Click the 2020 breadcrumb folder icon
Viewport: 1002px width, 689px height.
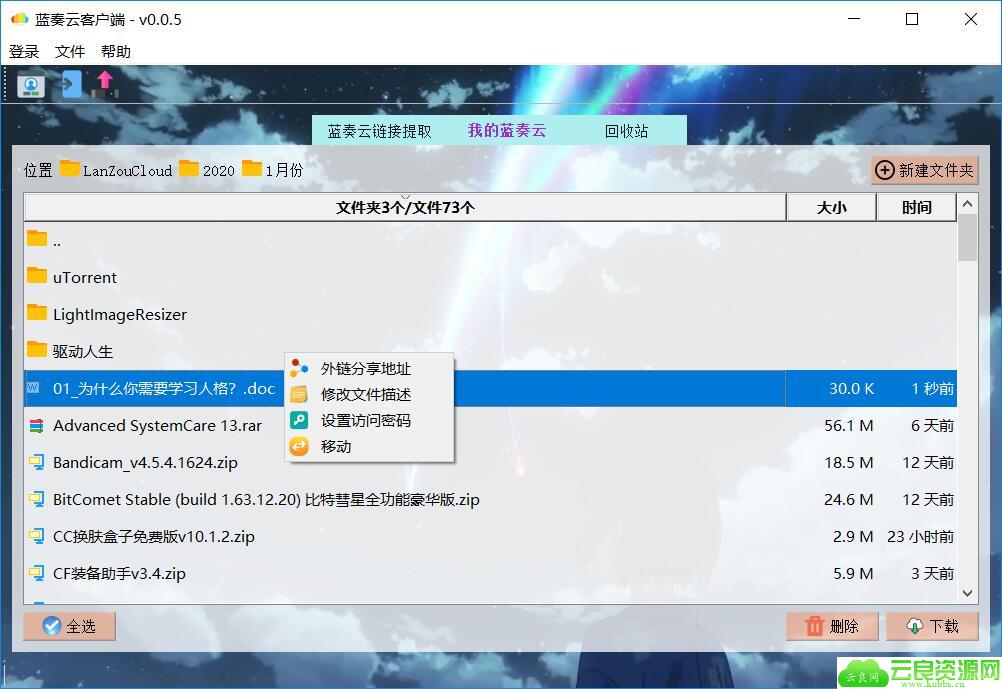pyautogui.click(x=189, y=169)
